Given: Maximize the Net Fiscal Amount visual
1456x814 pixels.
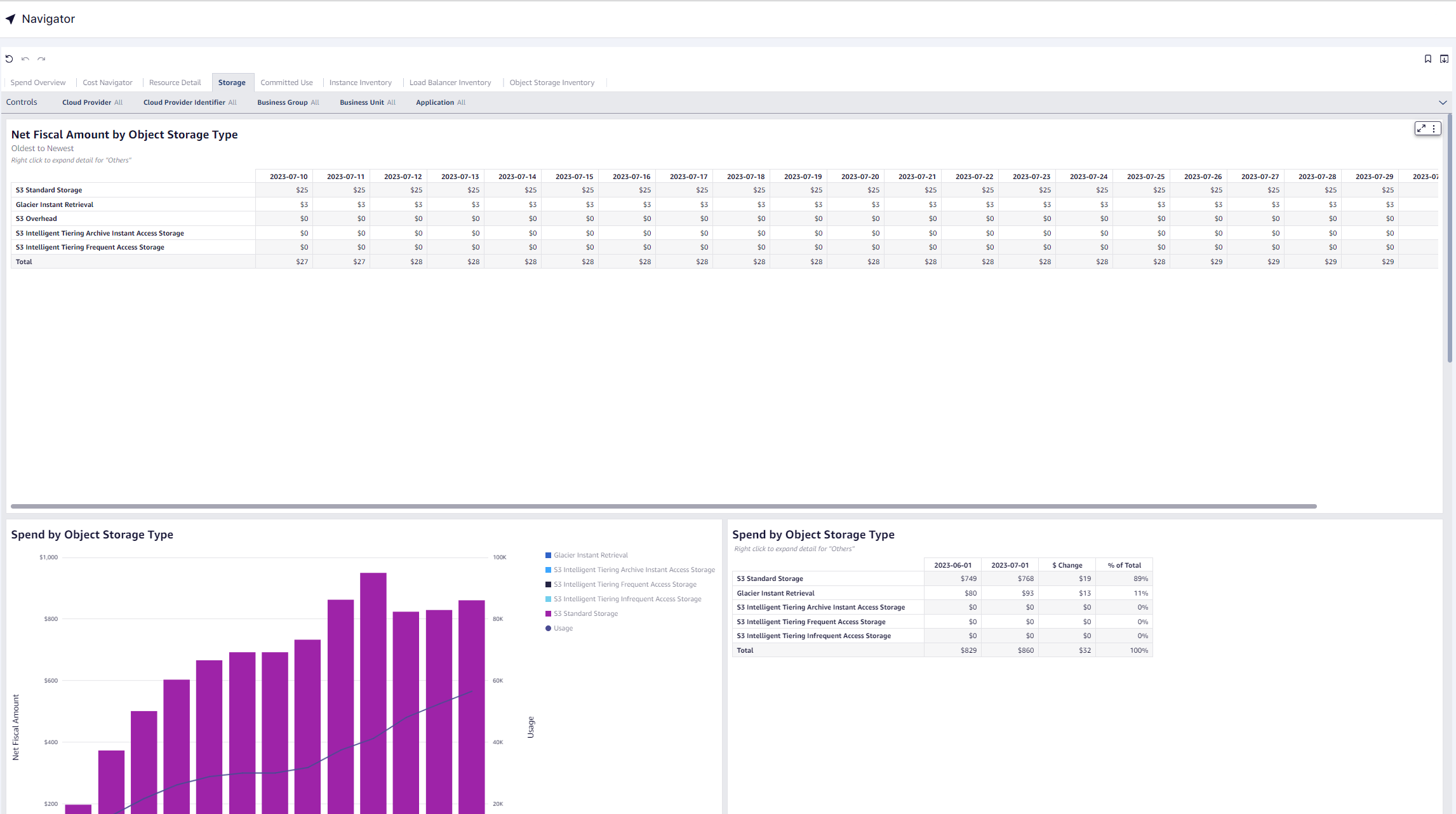Looking at the screenshot, I should (x=1422, y=128).
